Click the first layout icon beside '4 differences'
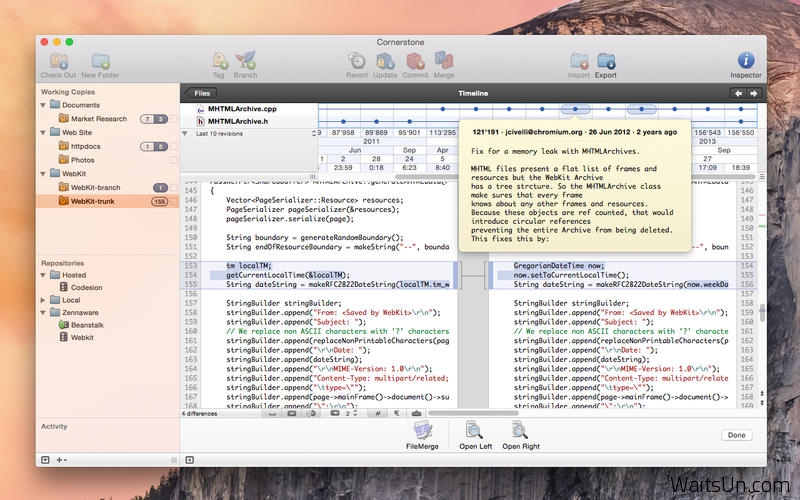Viewport: 800px width, 500px height. 272,413
